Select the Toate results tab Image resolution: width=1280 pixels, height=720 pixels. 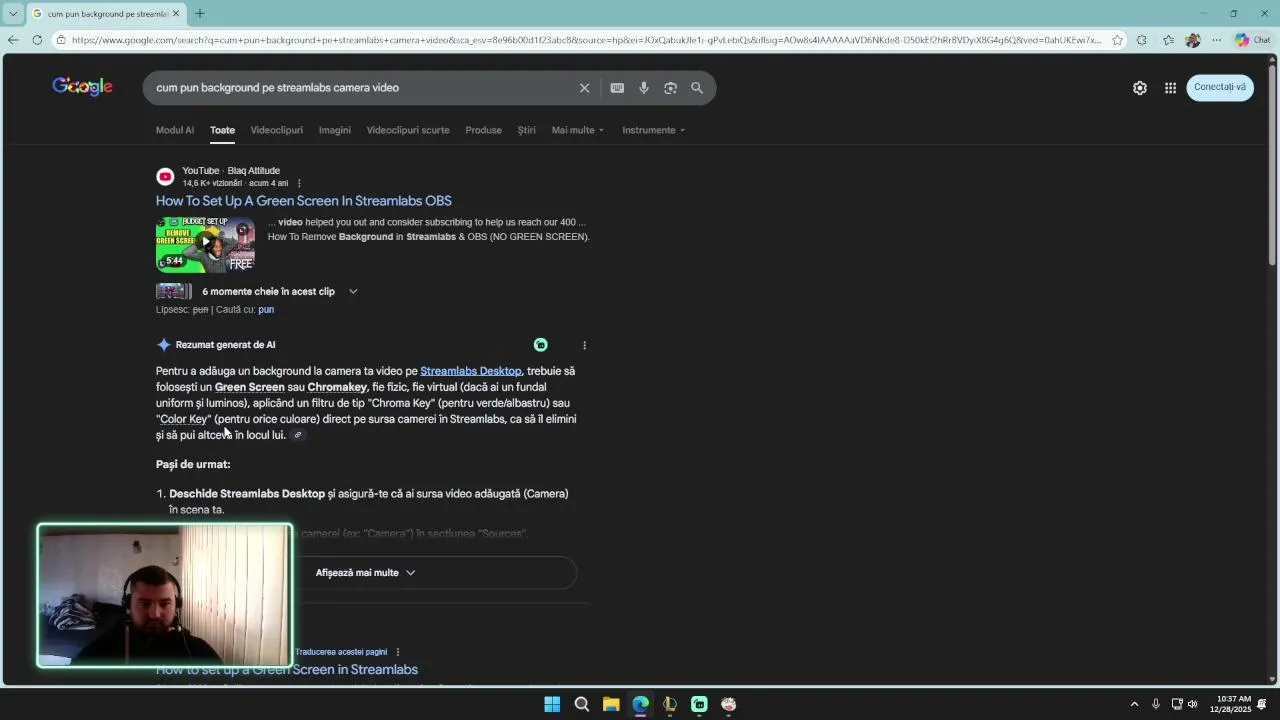pos(222,130)
